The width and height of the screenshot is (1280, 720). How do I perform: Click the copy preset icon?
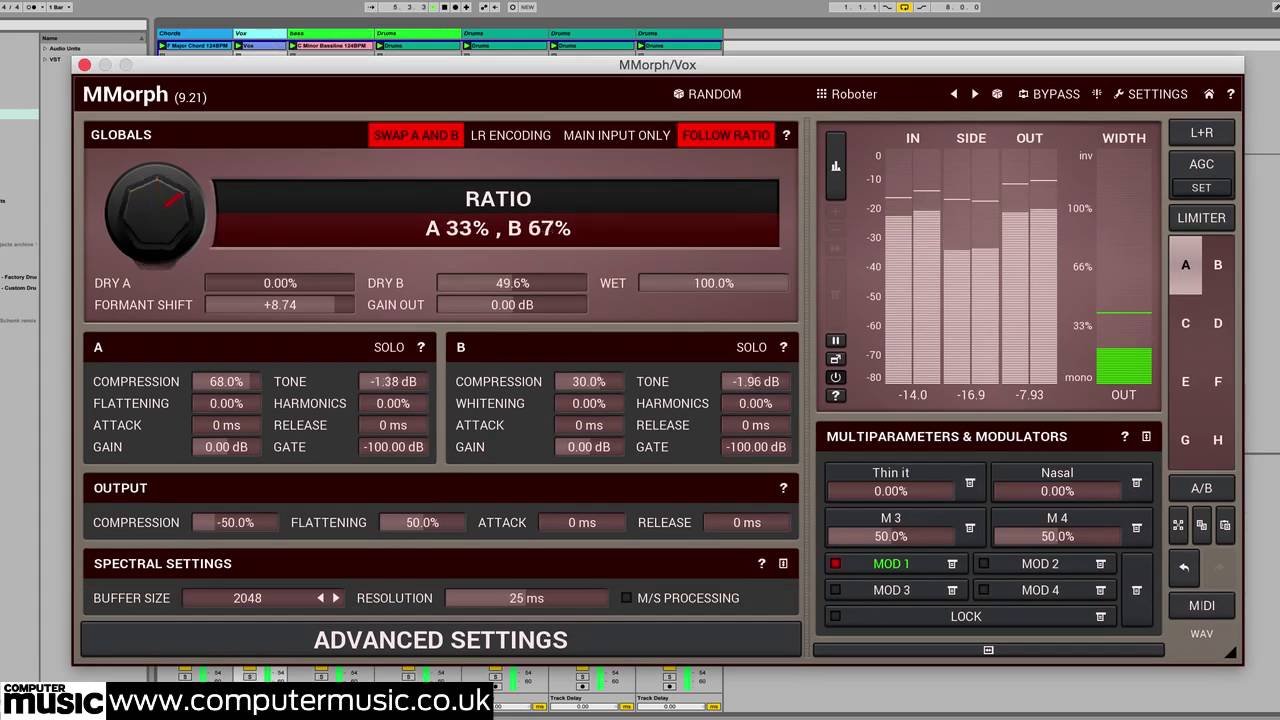[x=1201, y=525]
